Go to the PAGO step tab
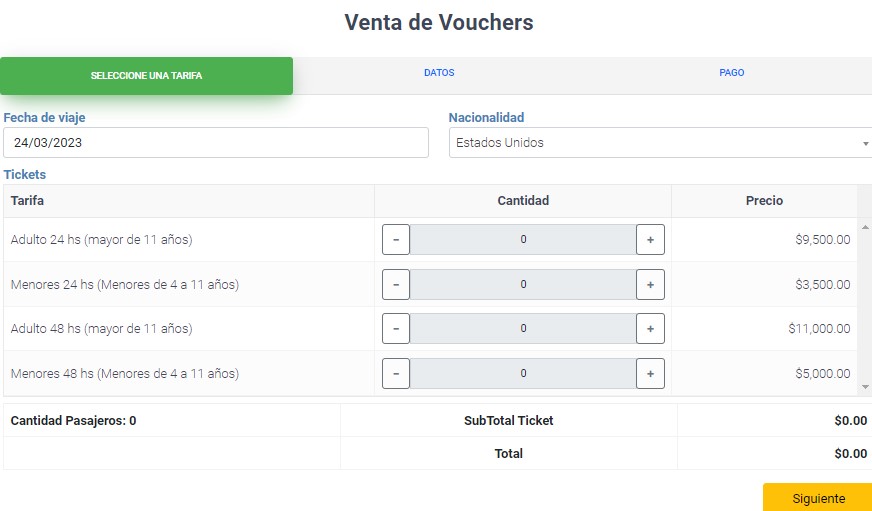Viewport: 872px width, 511px height. (731, 73)
